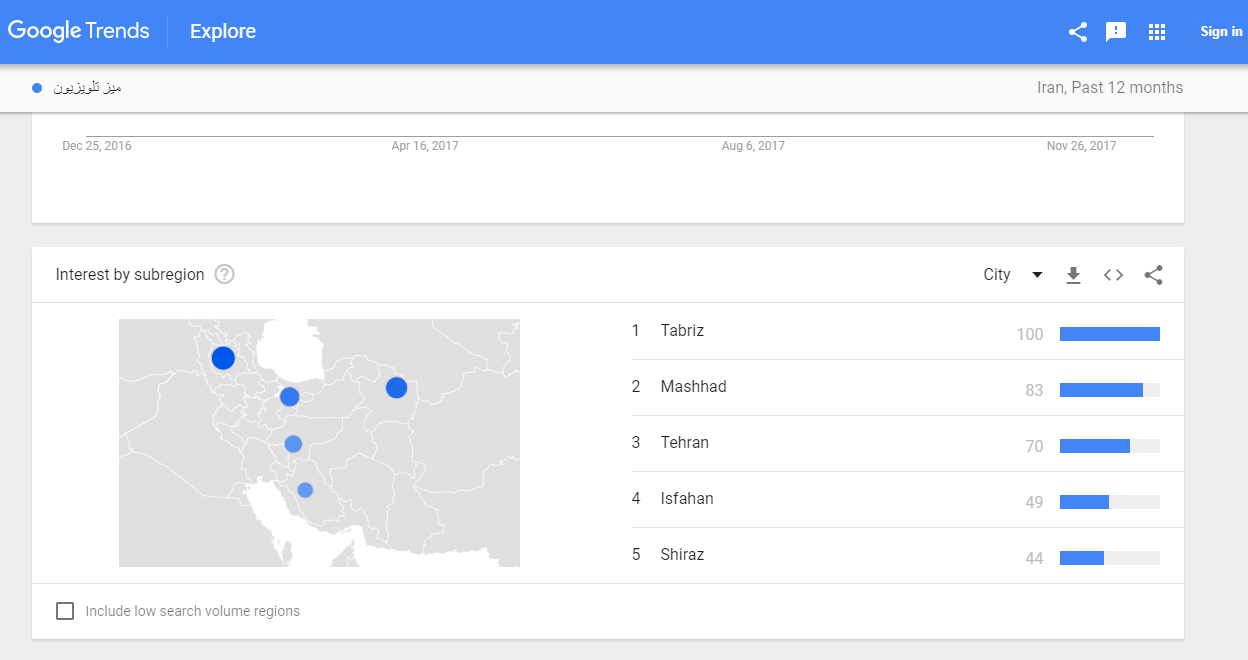This screenshot has height=660, width=1248.
Task: Click the Tabriz bubble on the map
Action: pos(223,357)
